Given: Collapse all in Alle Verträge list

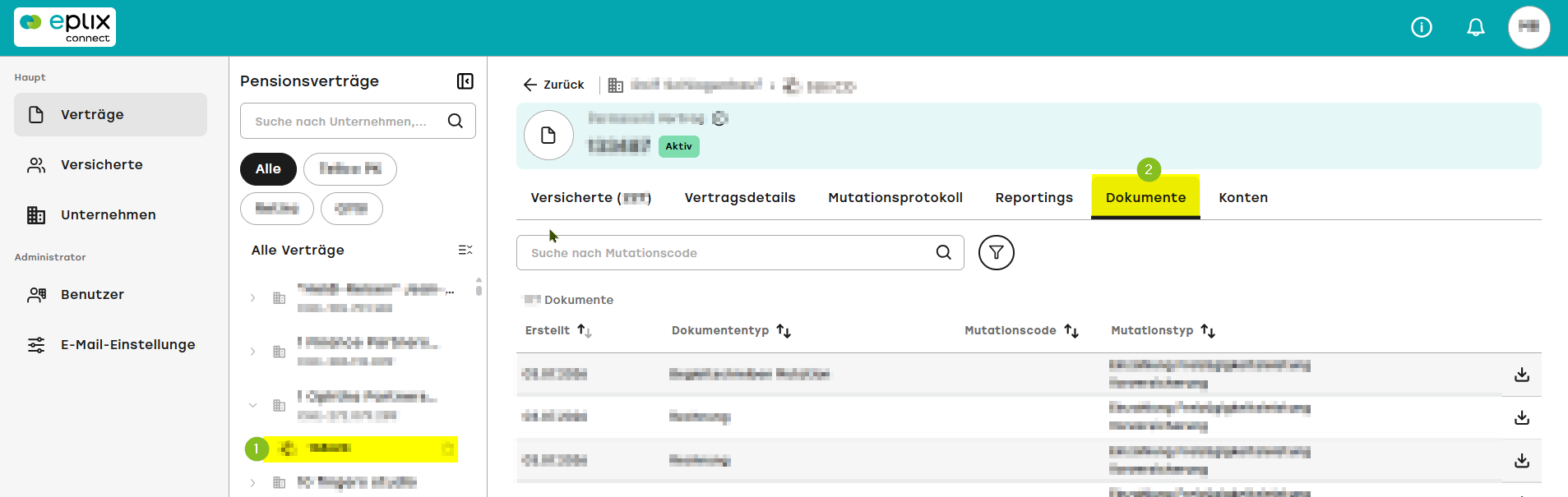Looking at the screenshot, I should click(x=465, y=250).
